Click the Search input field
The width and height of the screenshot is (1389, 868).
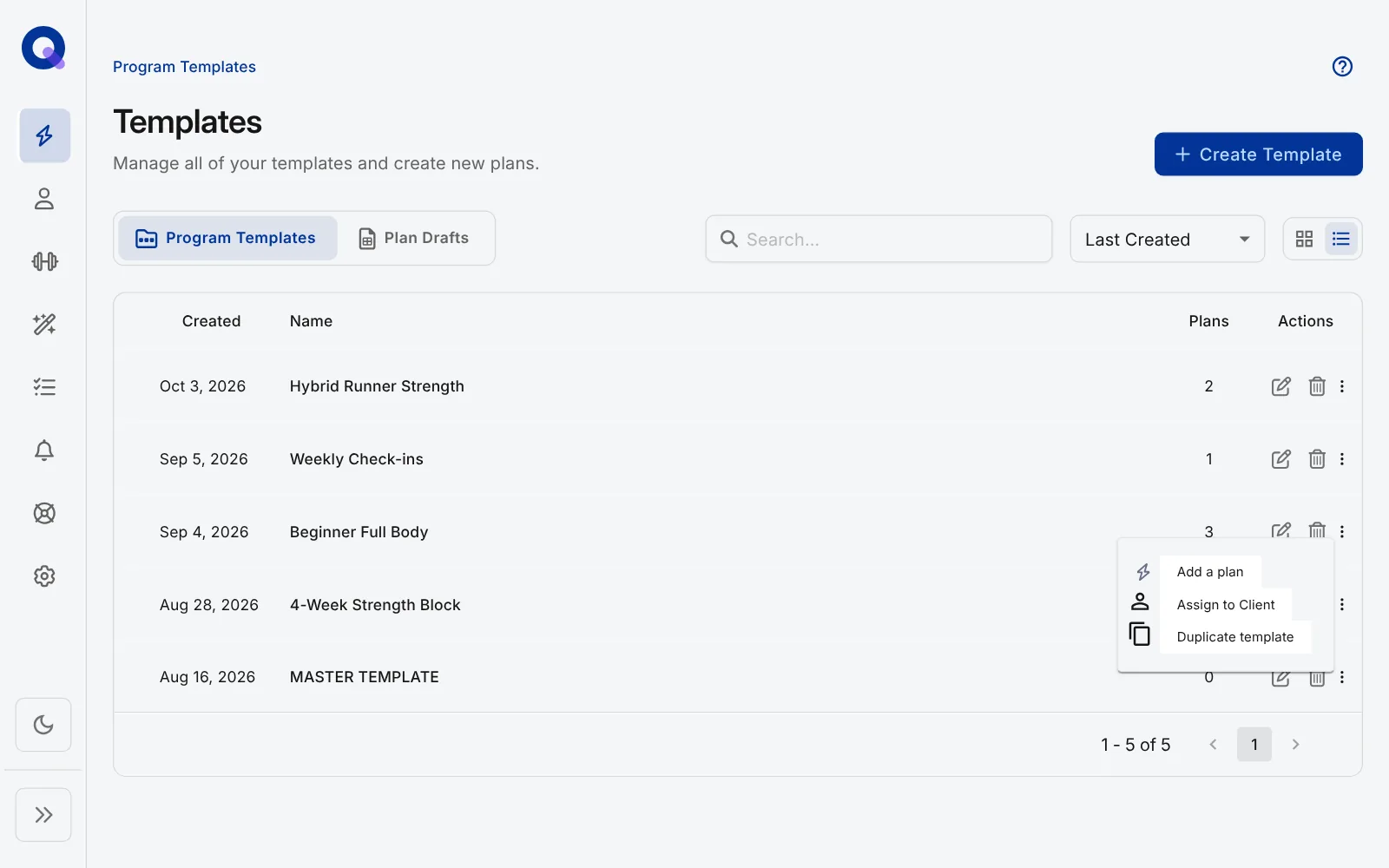click(879, 239)
